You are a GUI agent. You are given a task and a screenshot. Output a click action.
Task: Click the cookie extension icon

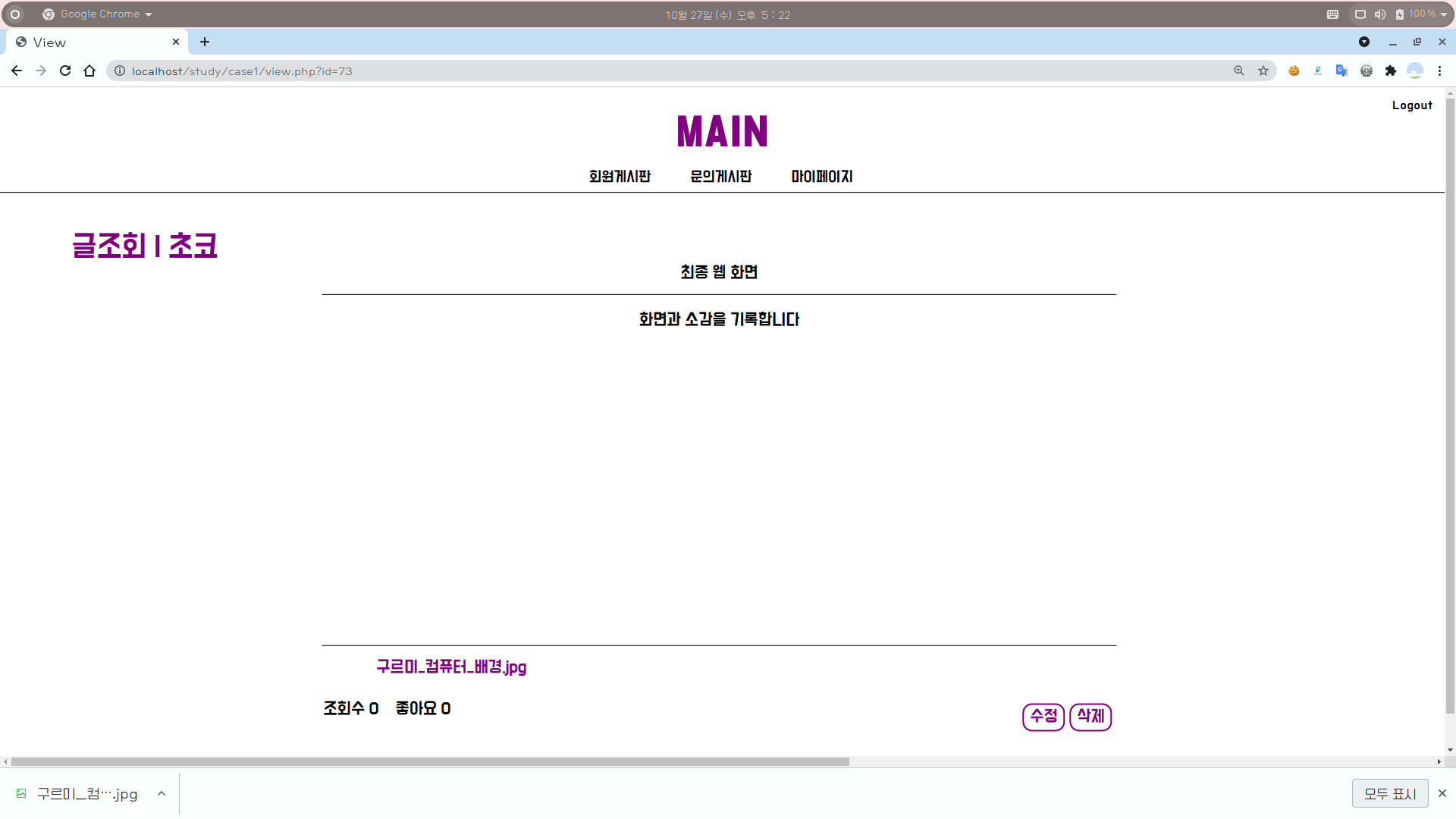click(x=1294, y=71)
